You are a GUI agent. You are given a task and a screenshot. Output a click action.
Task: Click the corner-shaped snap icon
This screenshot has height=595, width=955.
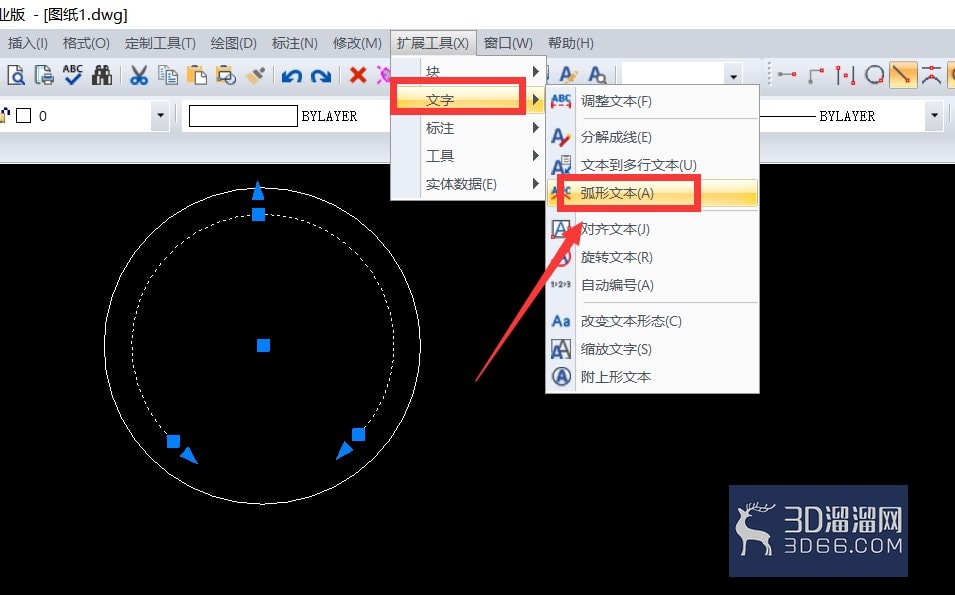pyautogui.click(x=816, y=75)
